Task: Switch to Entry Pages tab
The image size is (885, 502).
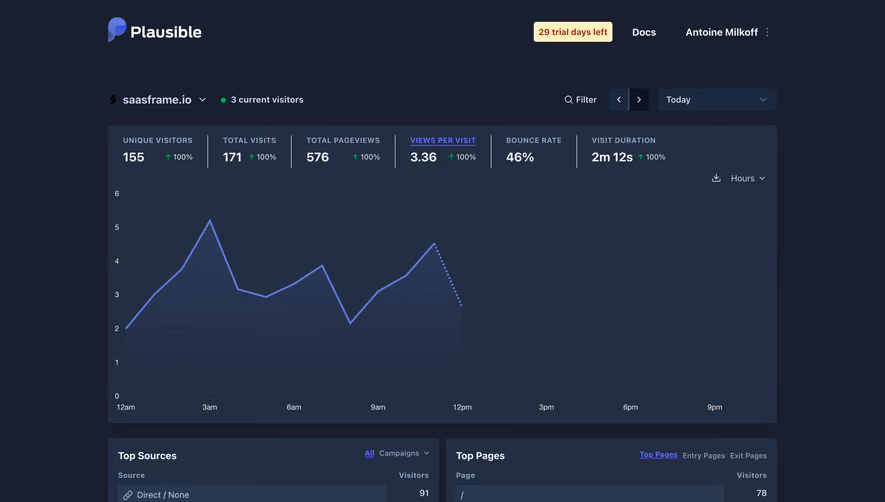Action: click(x=703, y=456)
